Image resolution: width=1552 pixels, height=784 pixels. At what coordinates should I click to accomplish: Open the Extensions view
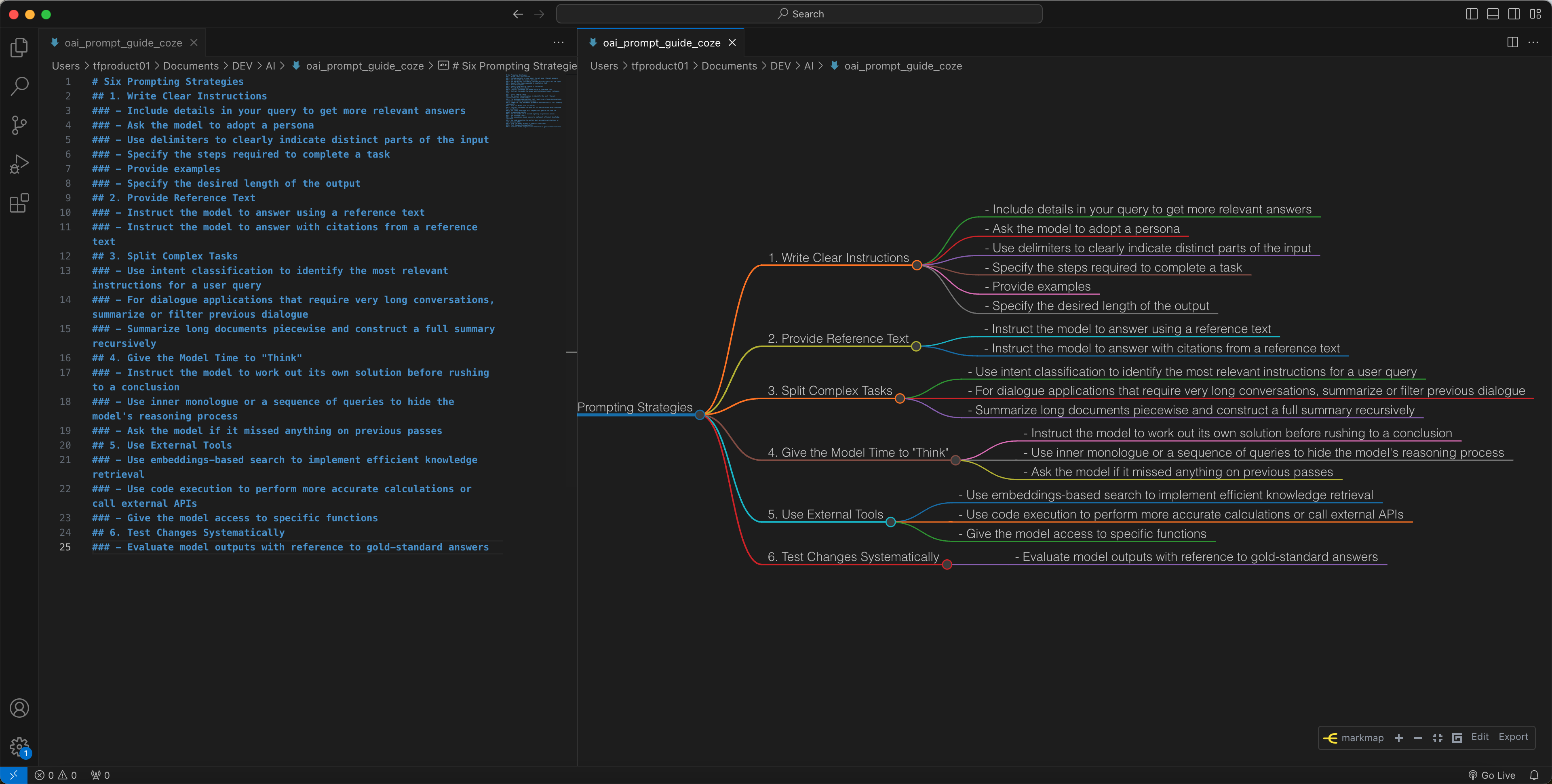point(19,203)
